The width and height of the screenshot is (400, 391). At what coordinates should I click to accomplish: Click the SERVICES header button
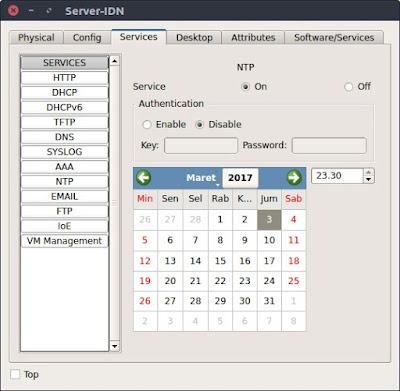65,63
